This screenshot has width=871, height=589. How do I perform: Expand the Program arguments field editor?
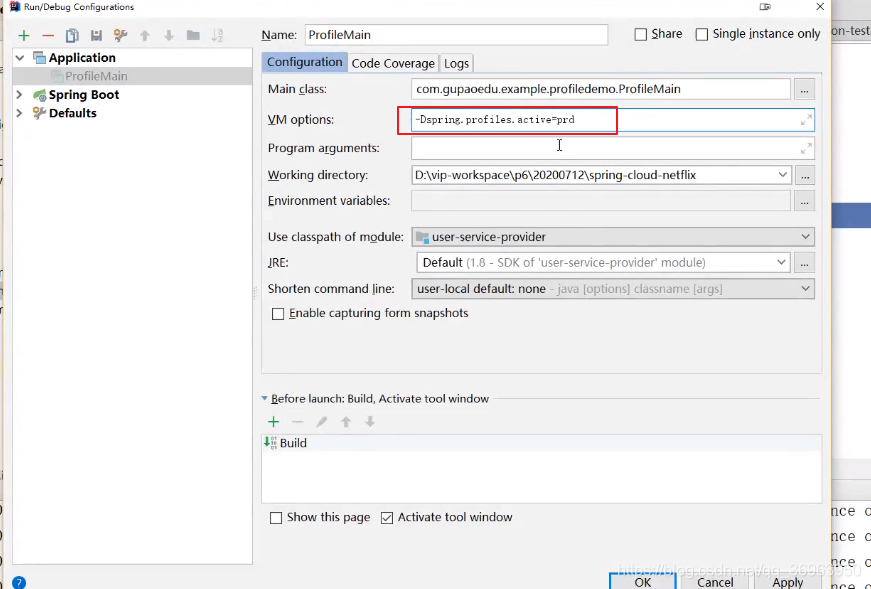pos(806,148)
